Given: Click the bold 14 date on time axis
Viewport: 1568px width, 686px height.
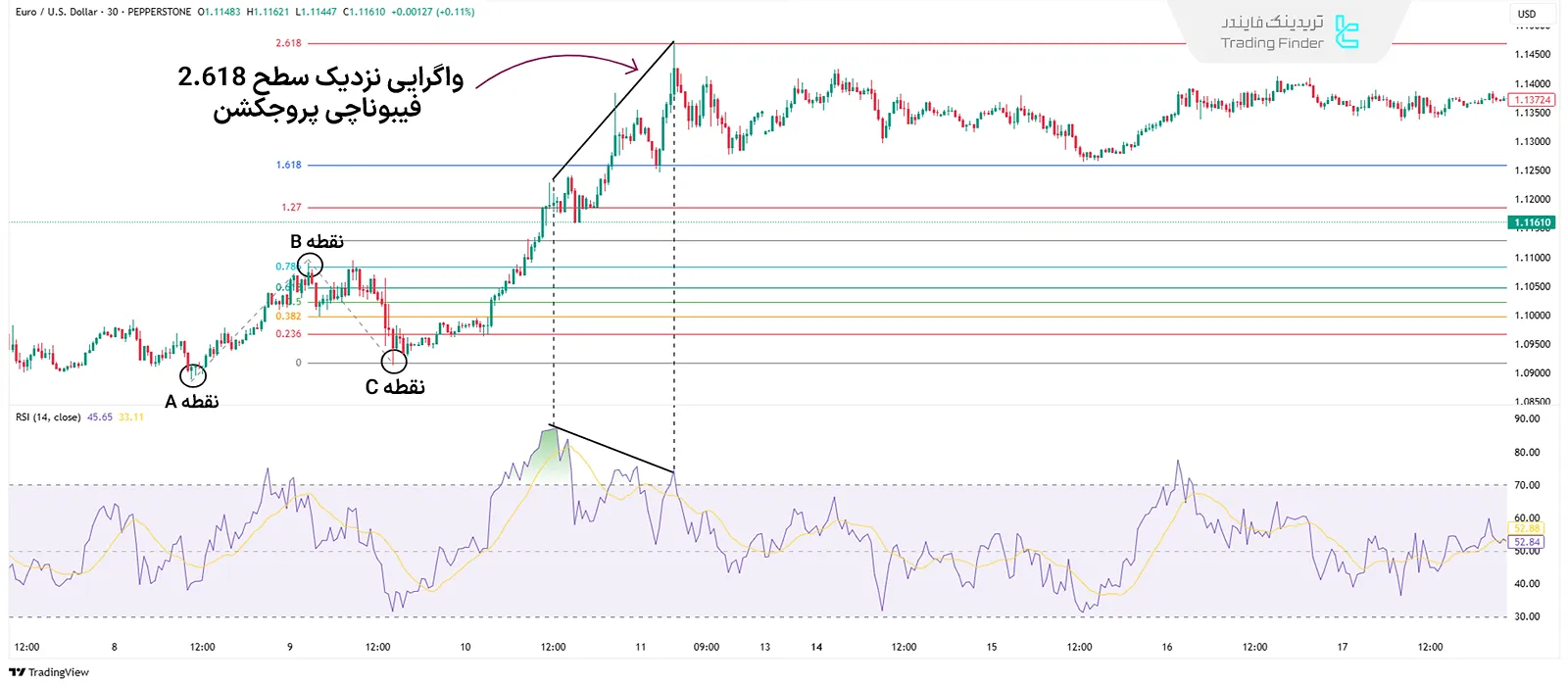Looking at the screenshot, I should pos(816,647).
